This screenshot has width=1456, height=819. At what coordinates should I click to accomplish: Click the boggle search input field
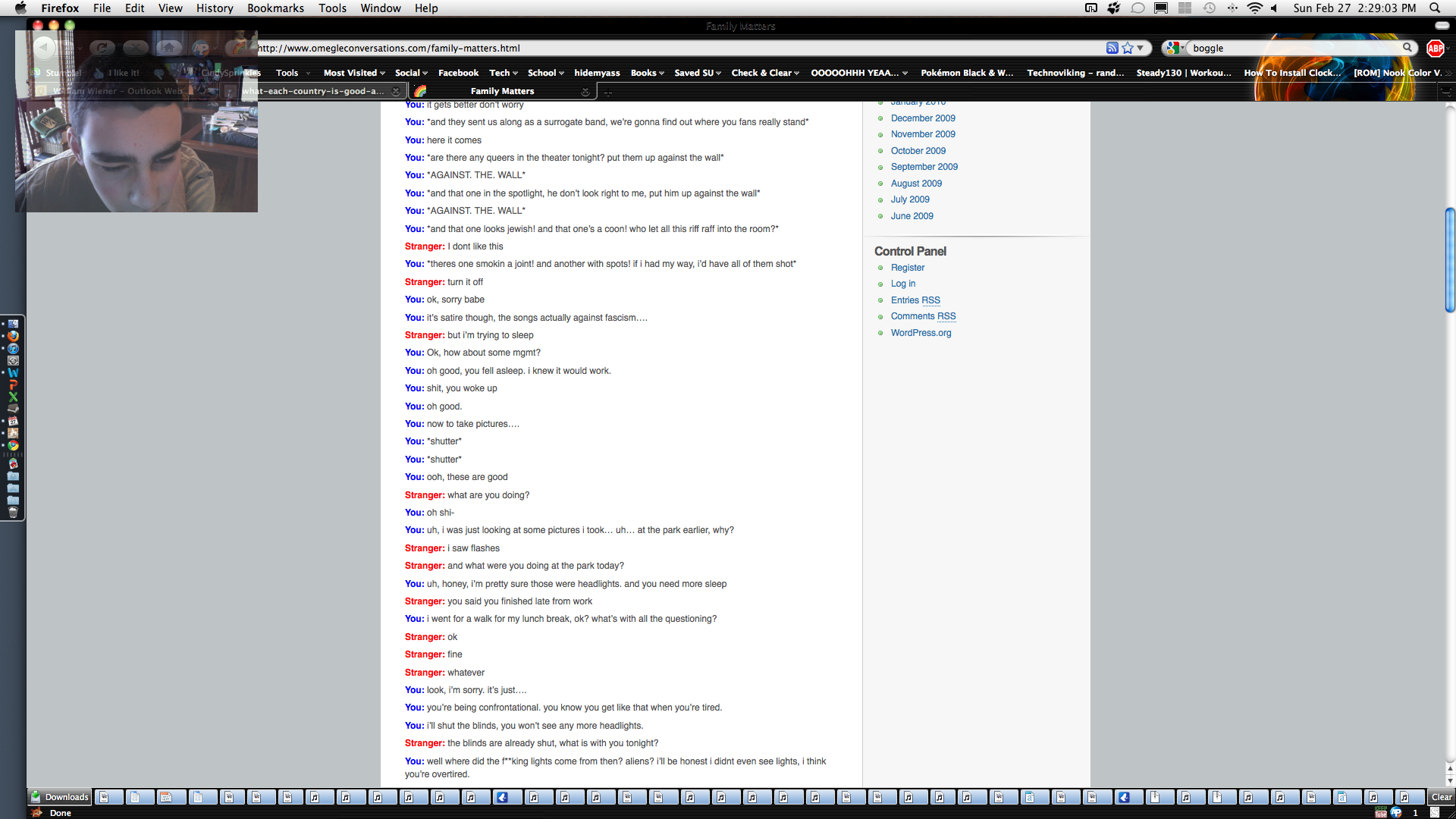pyautogui.click(x=1289, y=48)
